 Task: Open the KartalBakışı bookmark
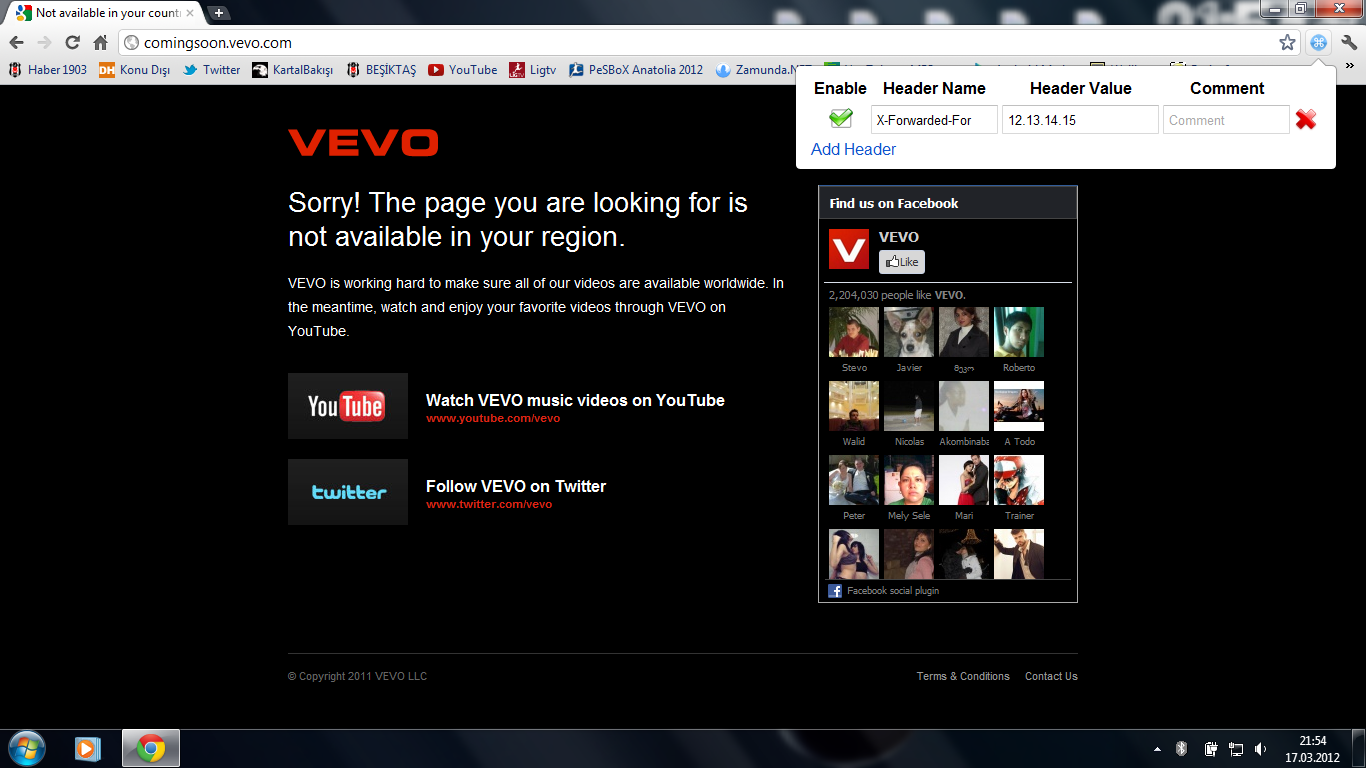point(294,70)
